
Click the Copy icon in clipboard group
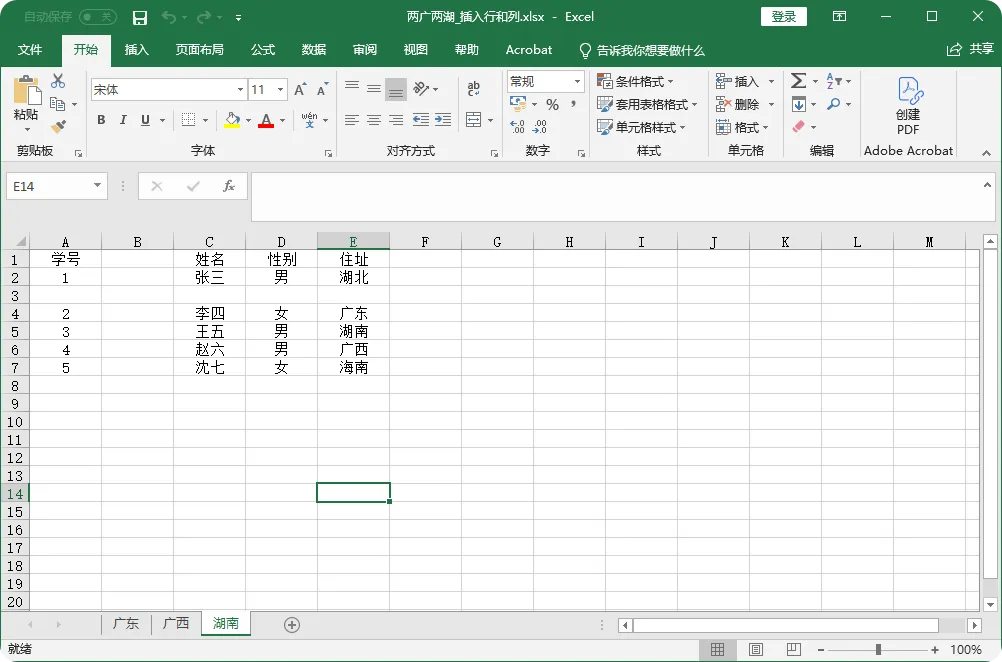point(58,104)
